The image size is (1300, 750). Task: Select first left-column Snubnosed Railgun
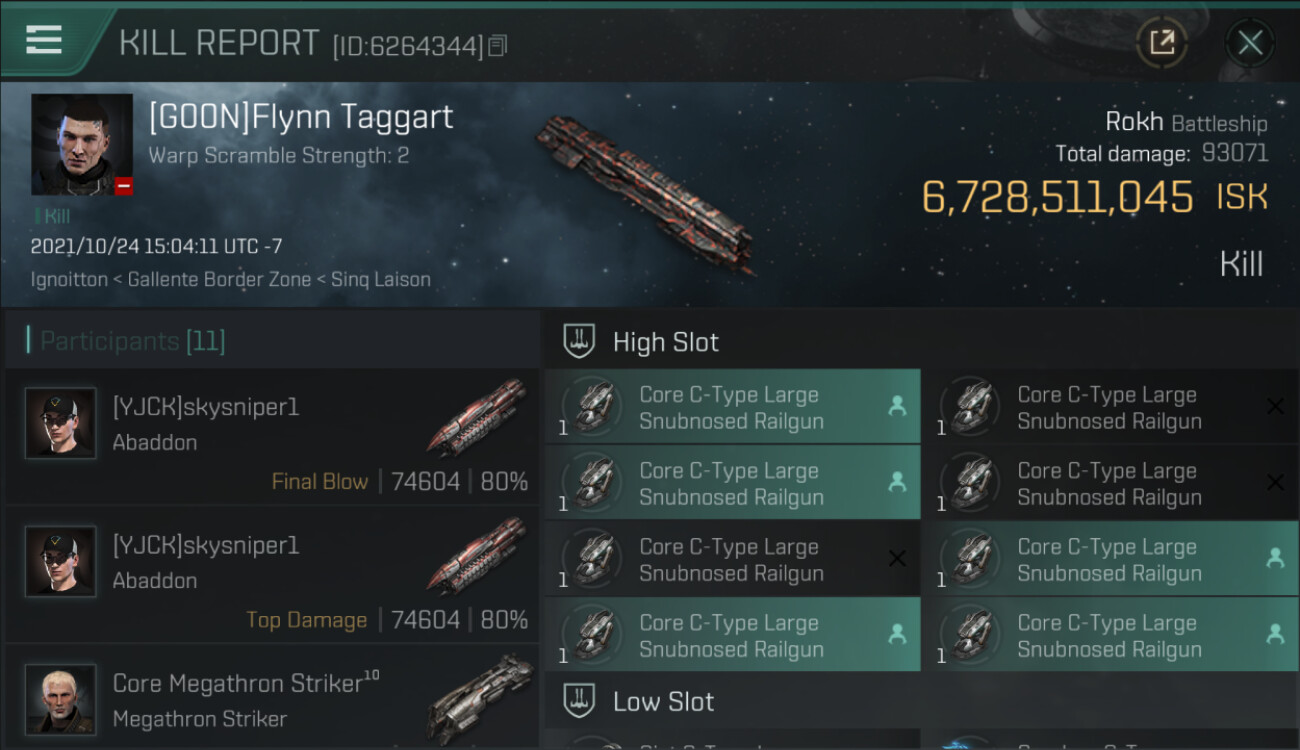[732, 408]
